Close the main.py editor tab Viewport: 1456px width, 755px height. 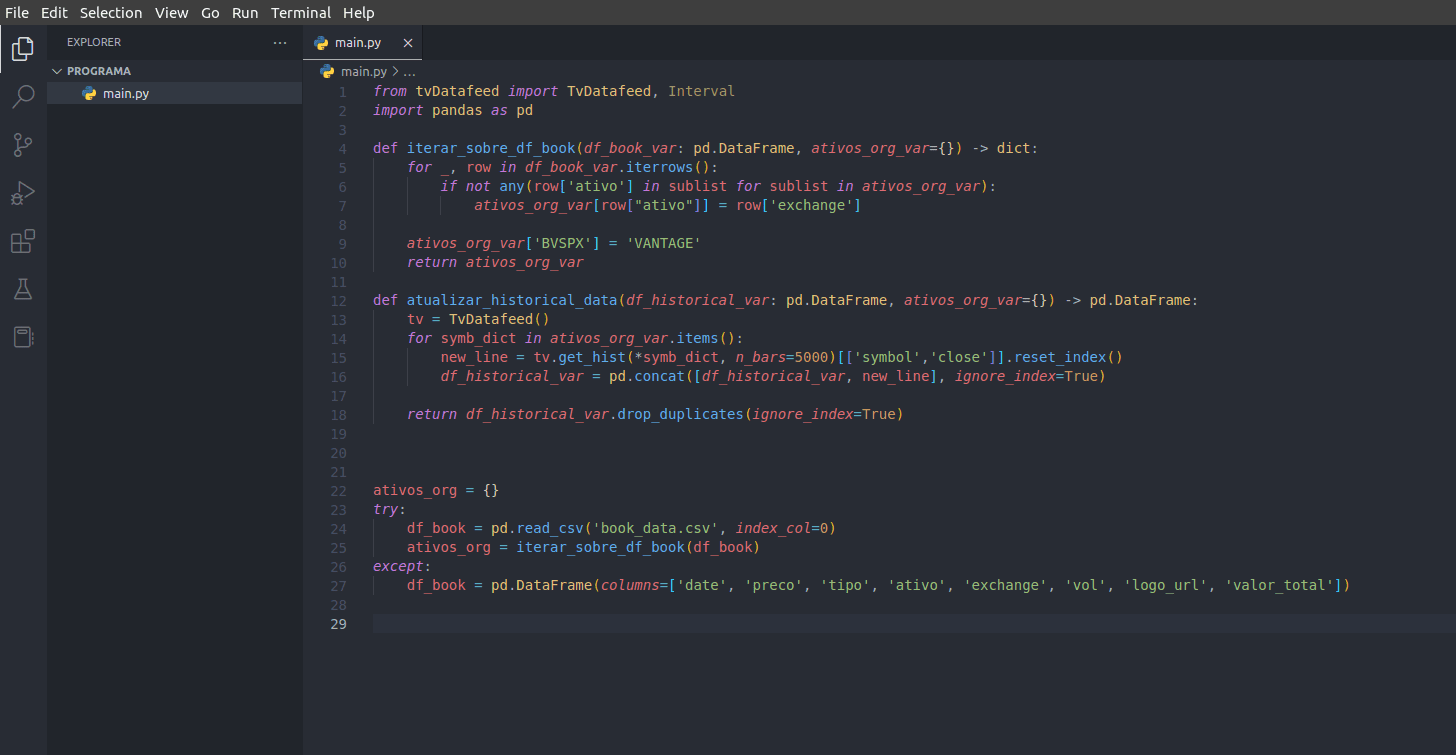click(407, 43)
